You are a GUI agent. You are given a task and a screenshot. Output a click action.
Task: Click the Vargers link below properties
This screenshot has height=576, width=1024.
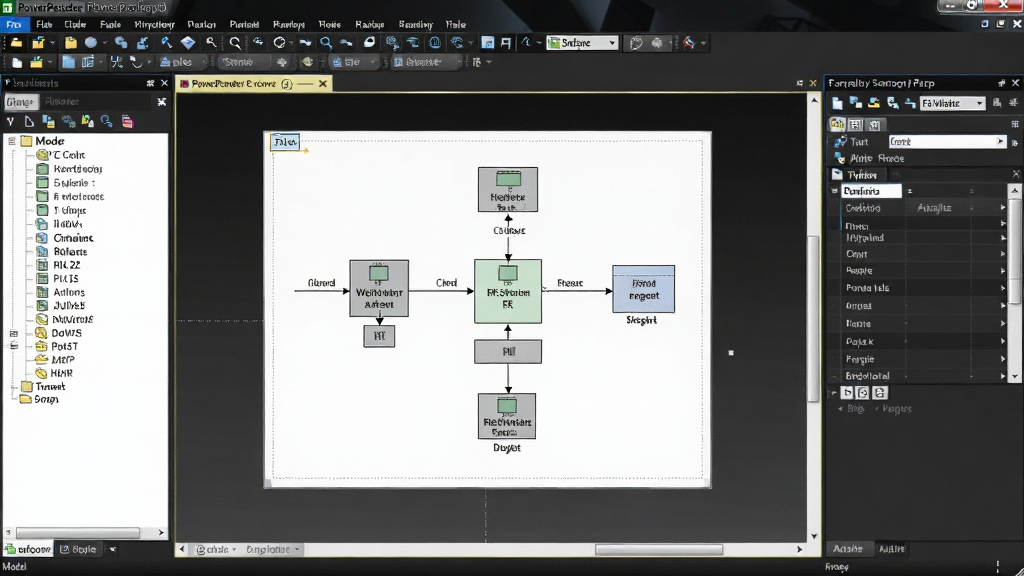(x=897, y=409)
